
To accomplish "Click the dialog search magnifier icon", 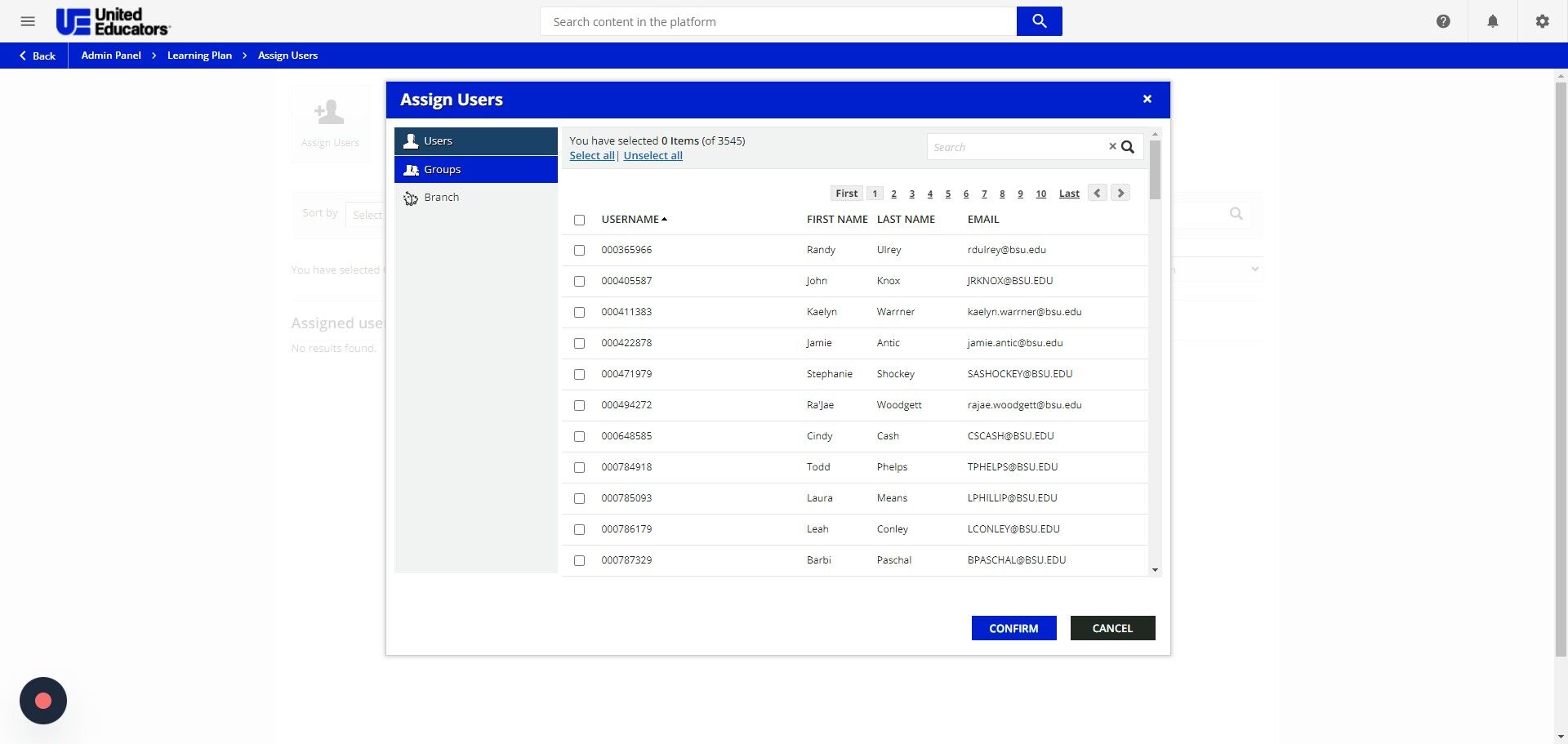I will (1128, 147).
